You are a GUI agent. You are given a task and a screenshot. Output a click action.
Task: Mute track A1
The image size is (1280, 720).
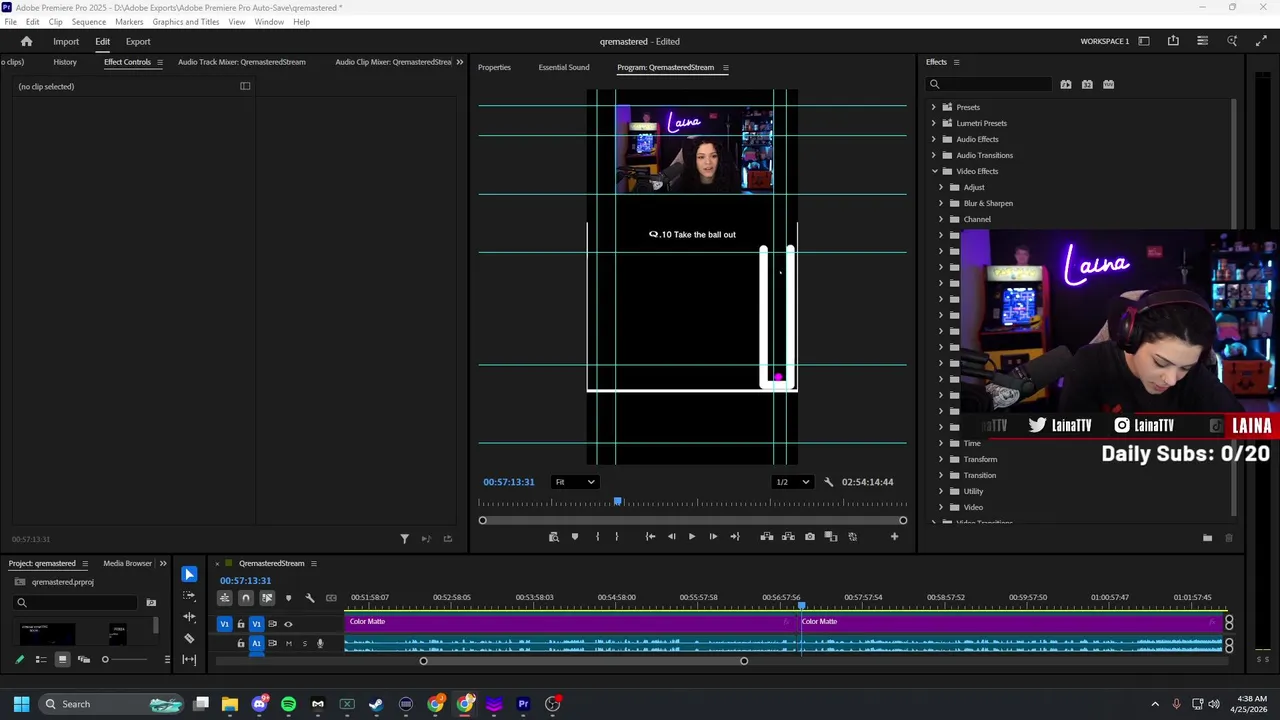pyautogui.click(x=289, y=643)
